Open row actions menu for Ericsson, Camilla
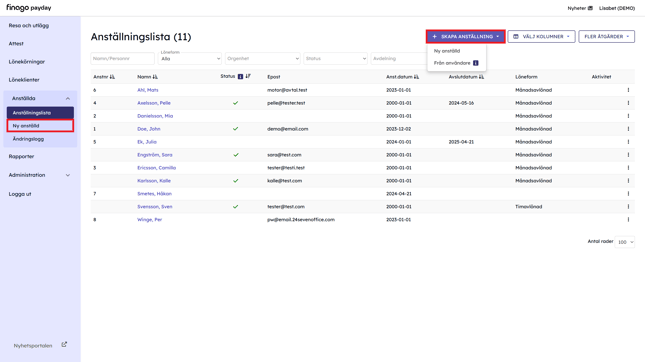 tap(628, 167)
